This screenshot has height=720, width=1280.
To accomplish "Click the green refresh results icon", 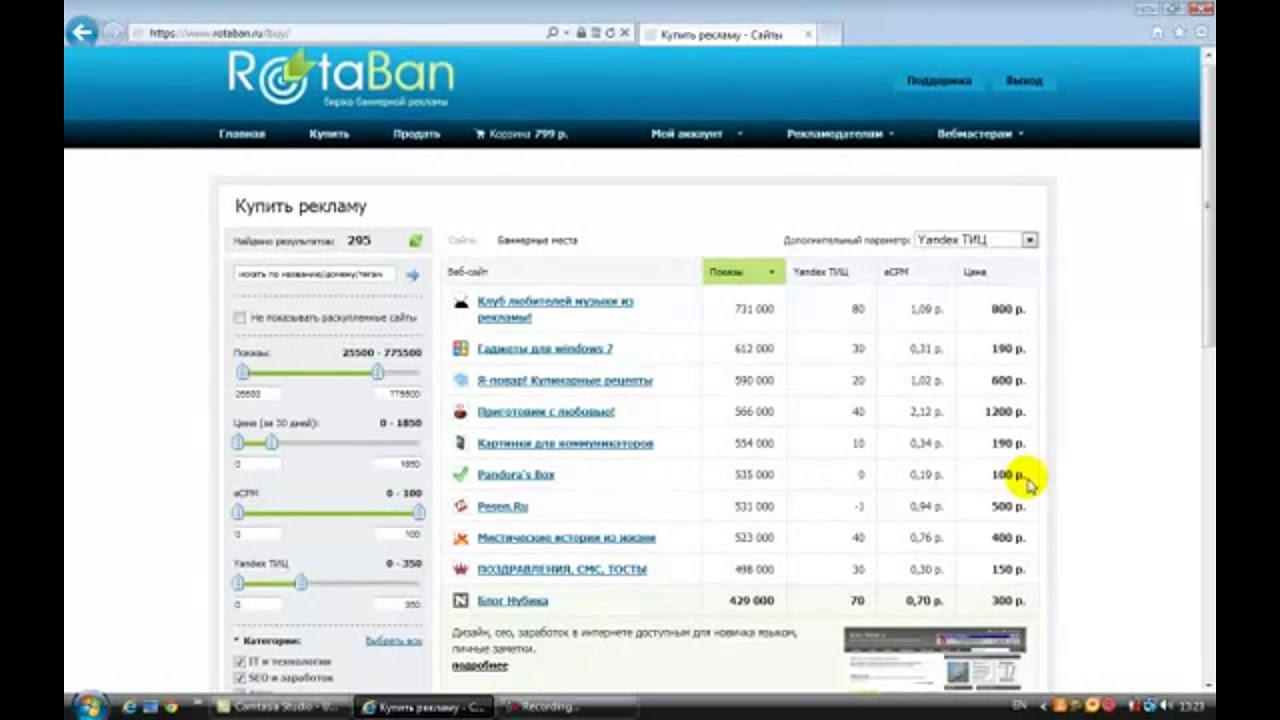I will [415, 240].
